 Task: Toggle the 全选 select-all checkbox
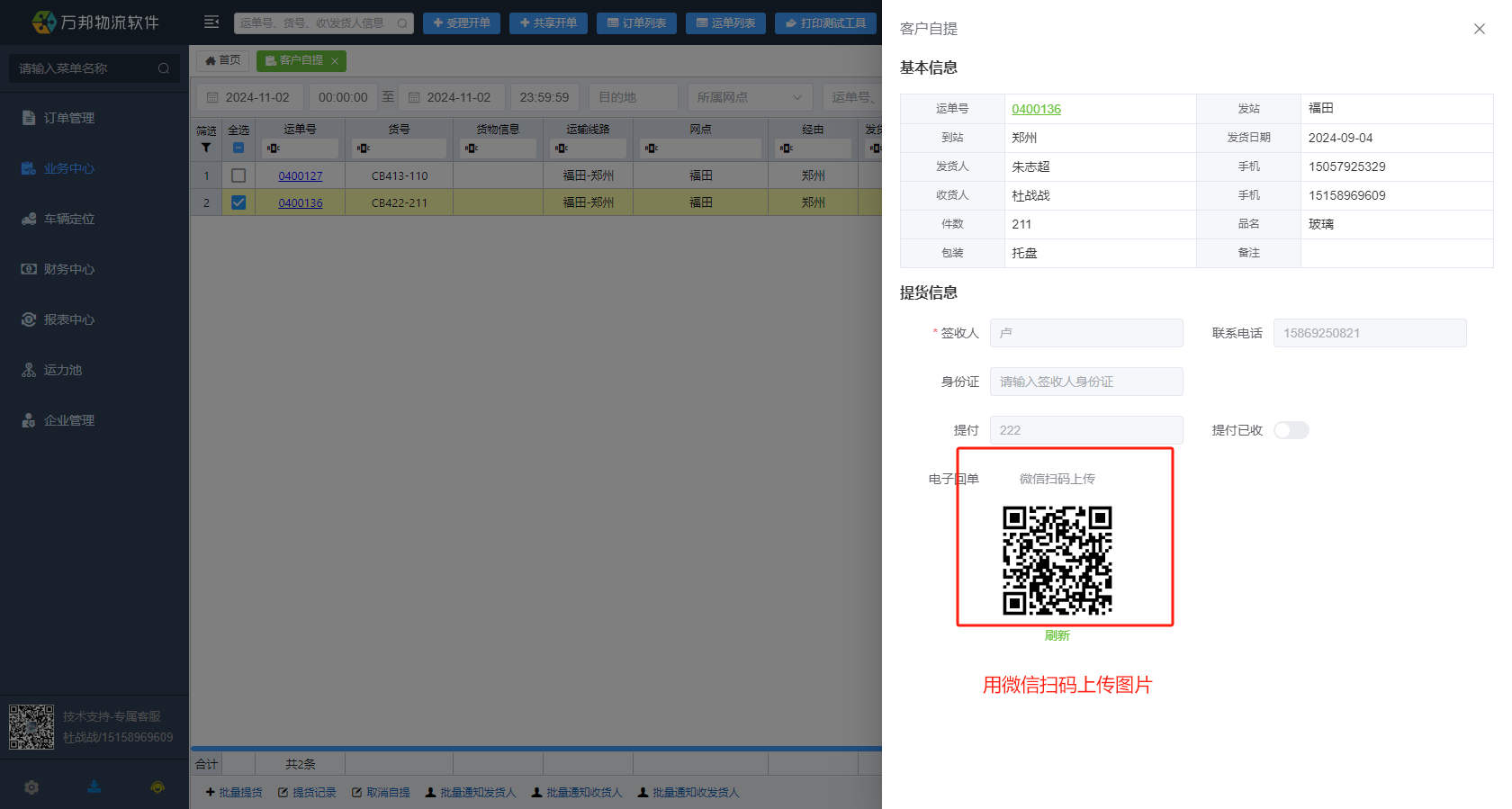pyautogui.click(x=238, y=148)
